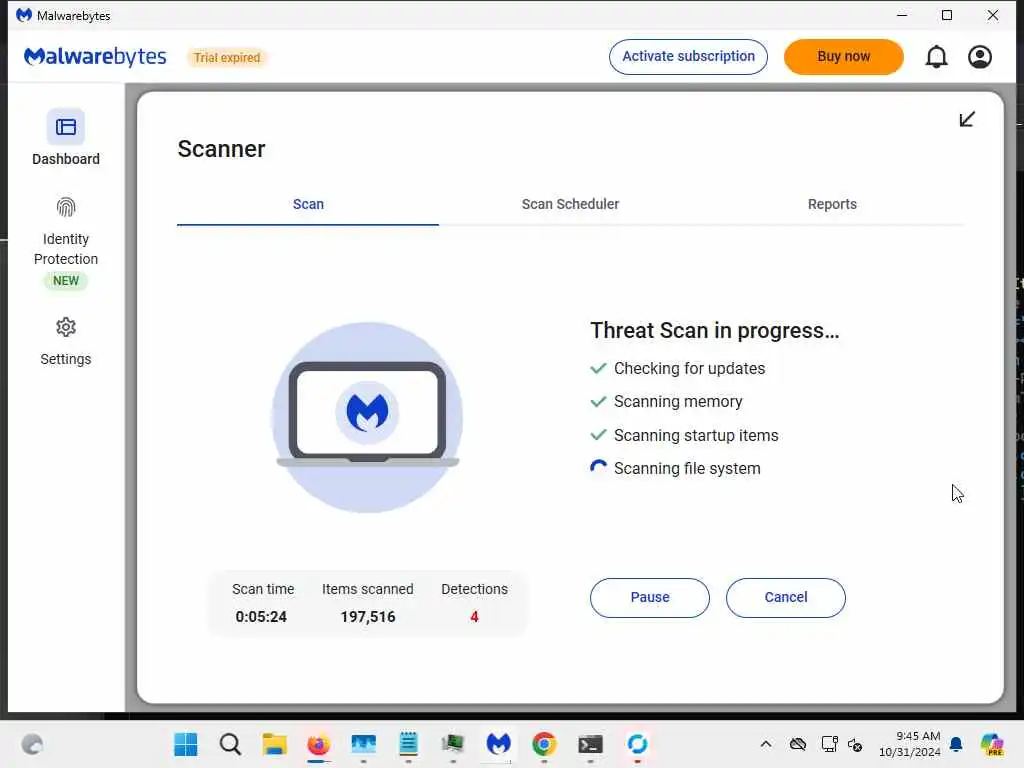This screenshot has height=768, width=1024.
Task: Open the performance monitor taskbar icon
Action: click(363, 744)
